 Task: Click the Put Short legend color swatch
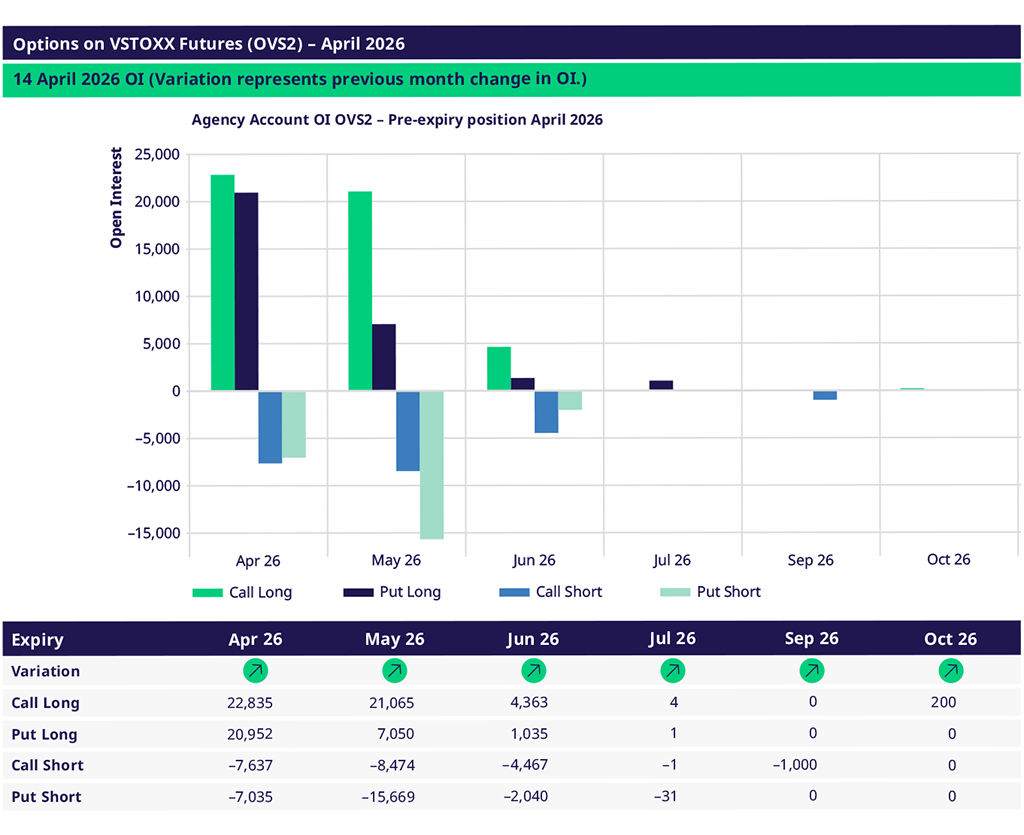tap(675, 592)
